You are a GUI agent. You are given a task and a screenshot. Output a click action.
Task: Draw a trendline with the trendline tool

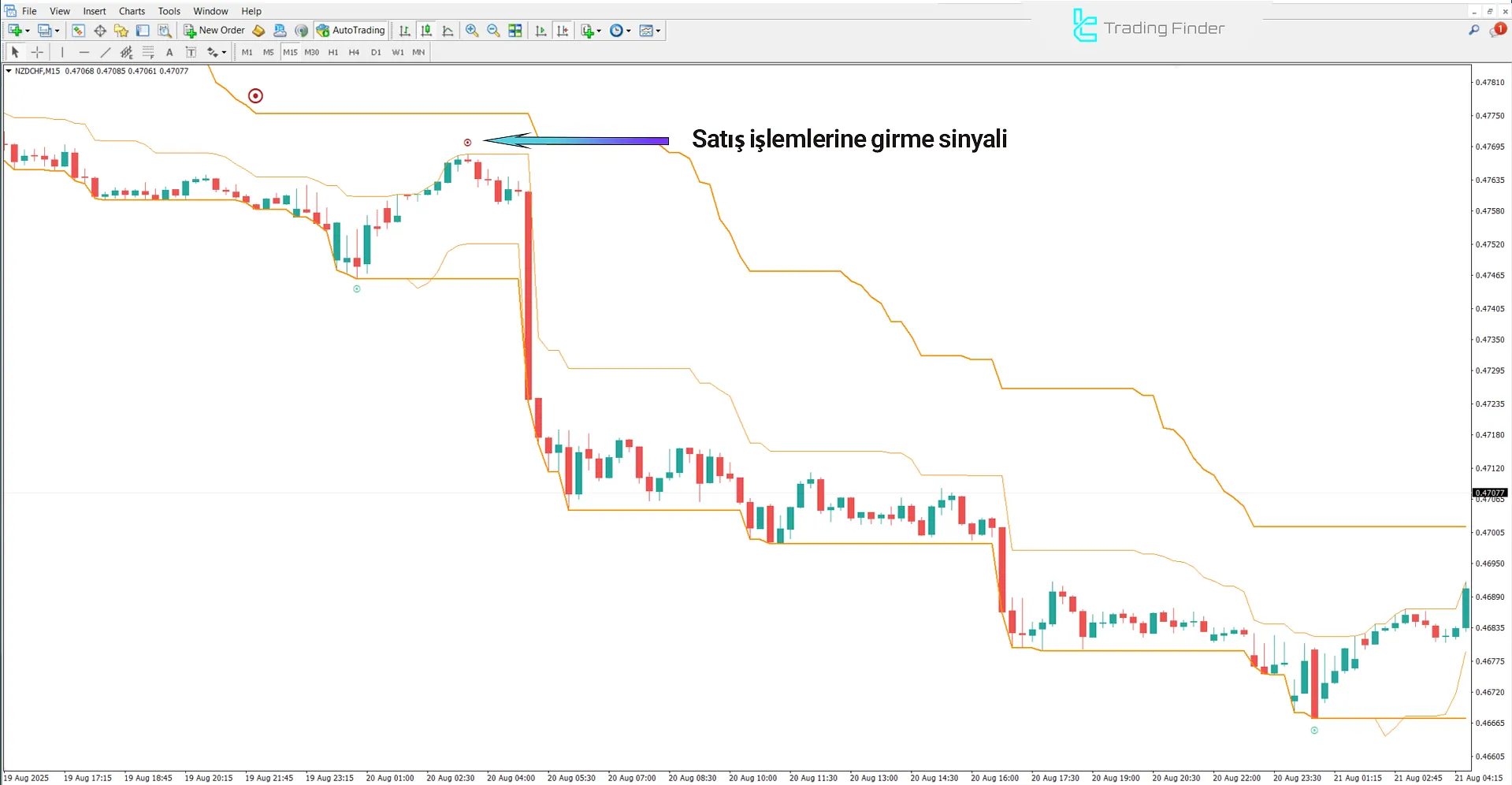pos(105,52)
